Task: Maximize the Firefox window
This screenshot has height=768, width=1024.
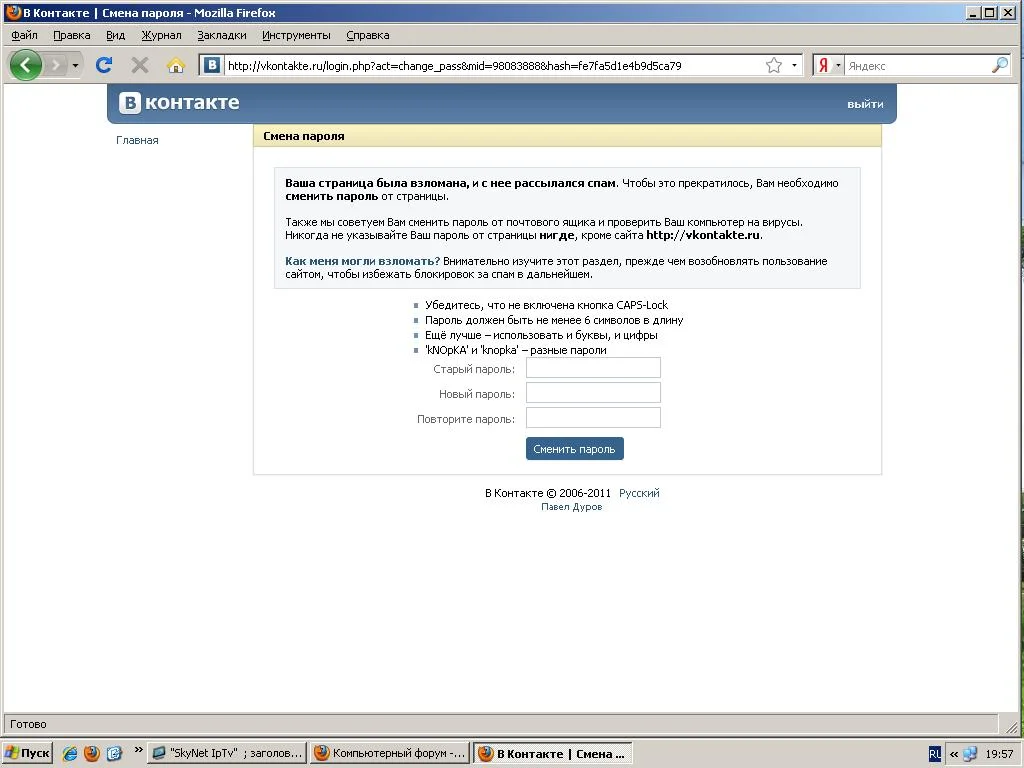Action: 989,12
